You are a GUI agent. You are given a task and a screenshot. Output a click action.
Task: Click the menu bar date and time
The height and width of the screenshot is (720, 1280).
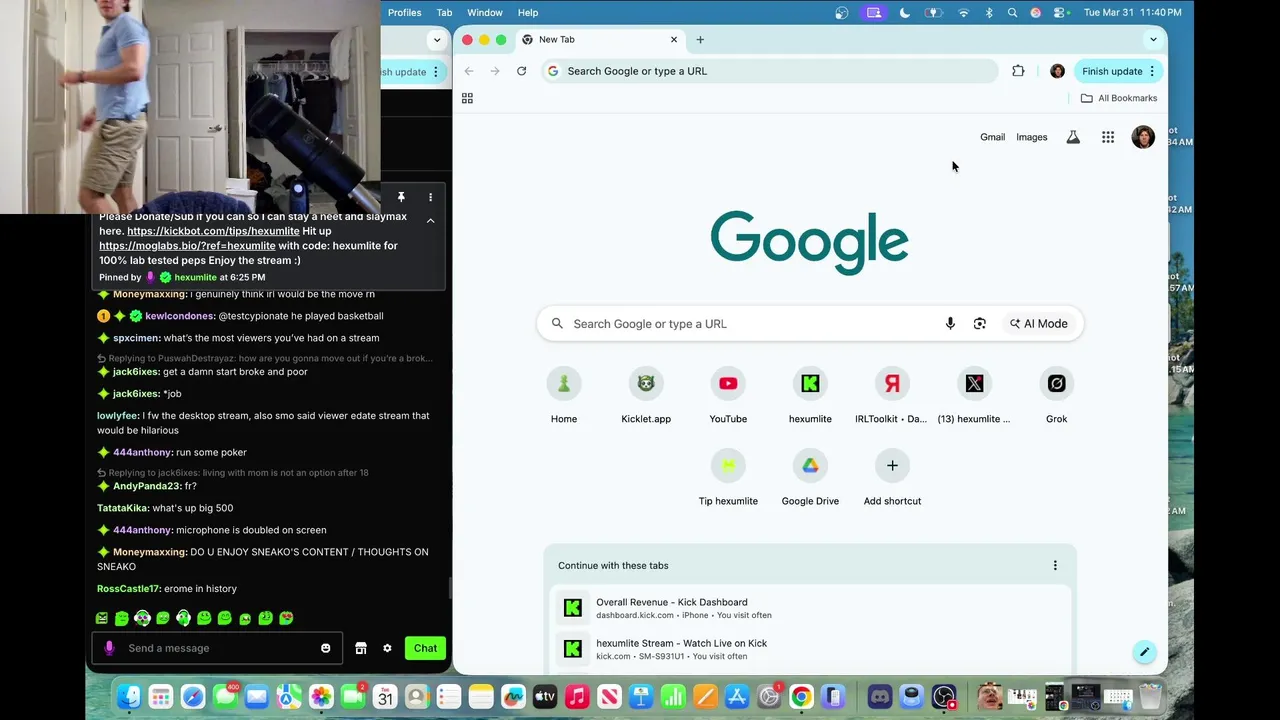pos(1132,13)
